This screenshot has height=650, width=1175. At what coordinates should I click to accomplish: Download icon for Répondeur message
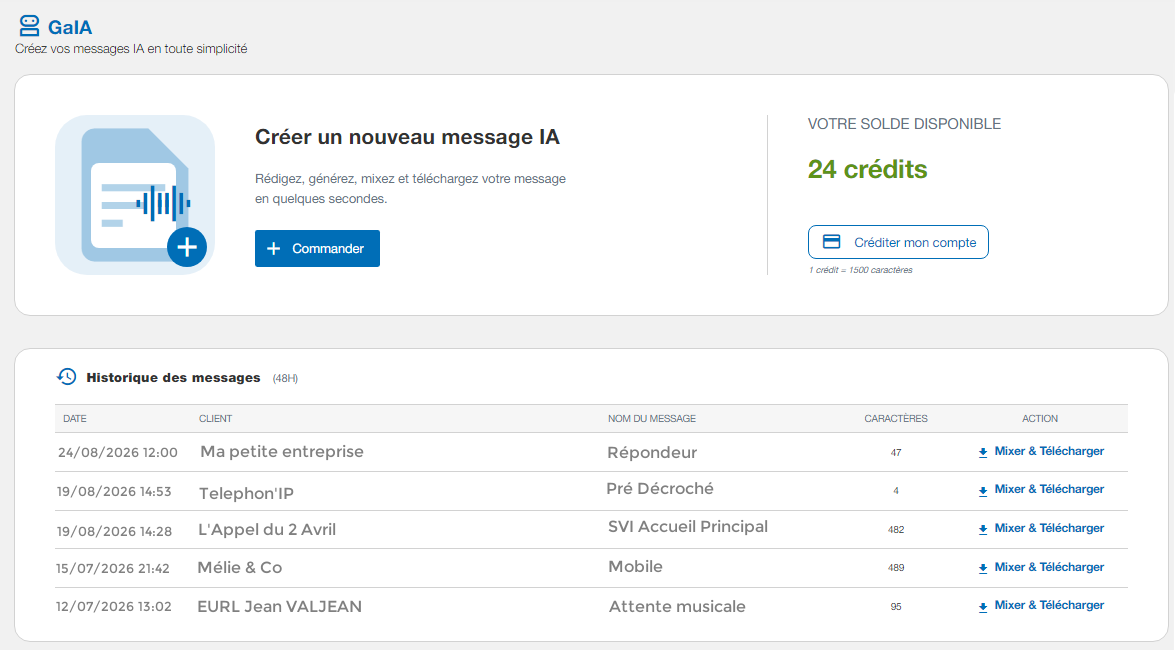[982, 452]
